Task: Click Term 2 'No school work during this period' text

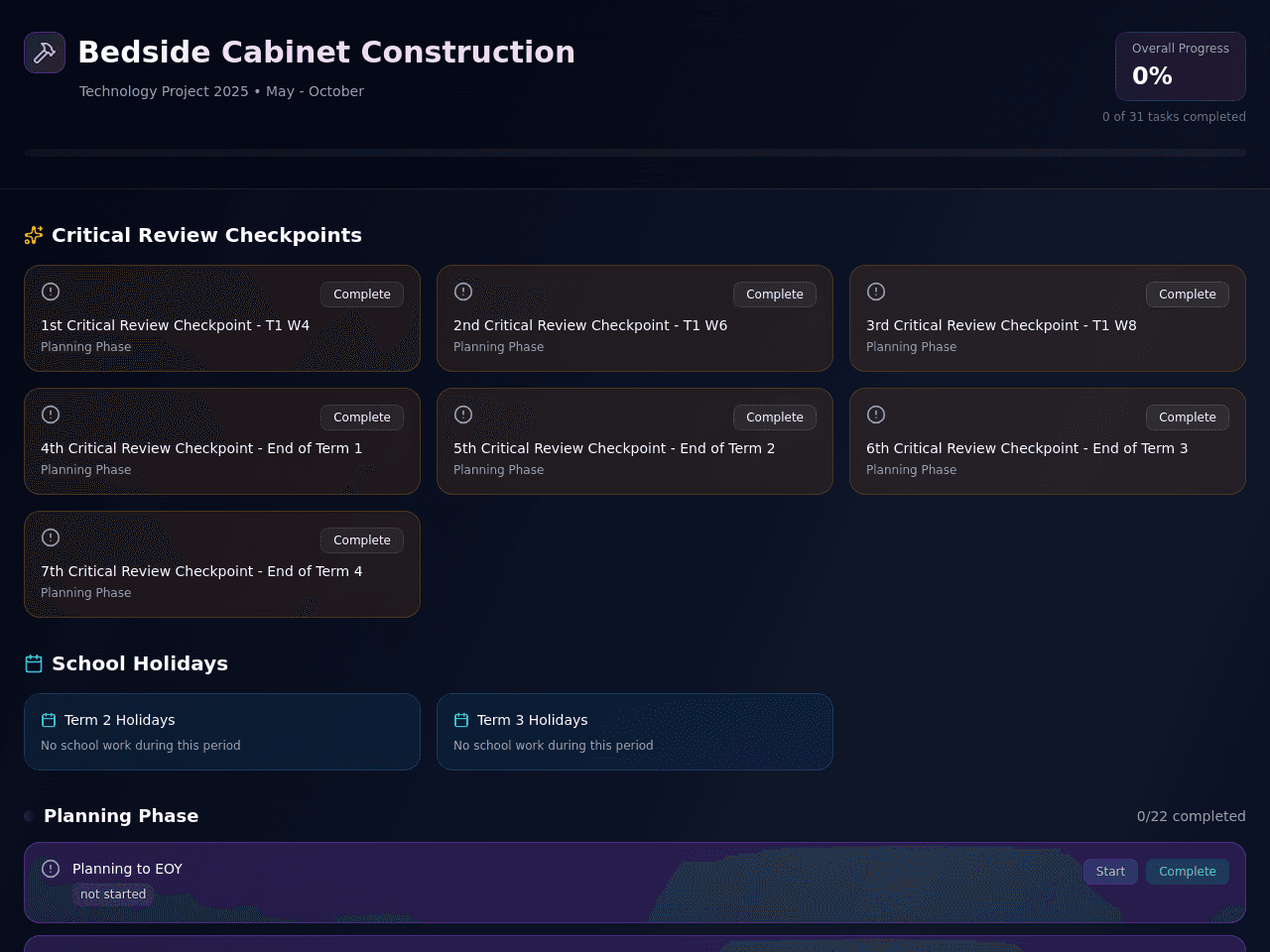Action: coord(141,746)
